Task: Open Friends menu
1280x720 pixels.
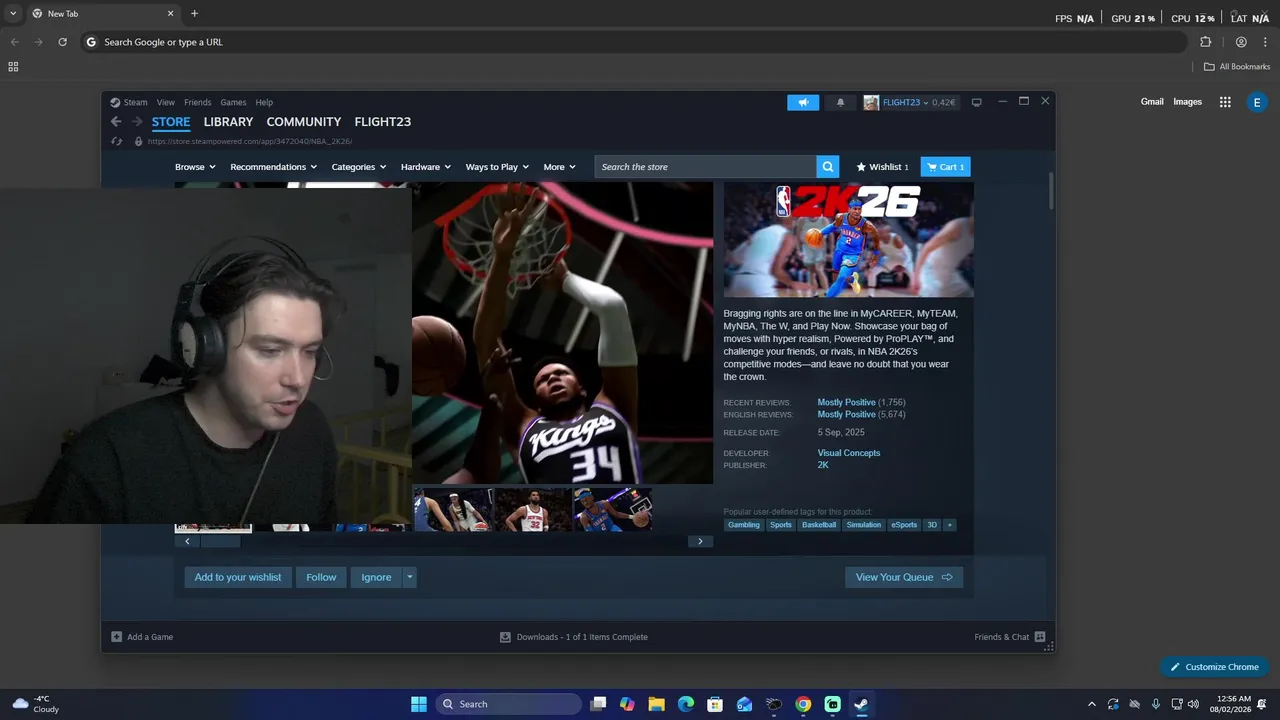Action: pyautogui.click(x=197, y=102)
